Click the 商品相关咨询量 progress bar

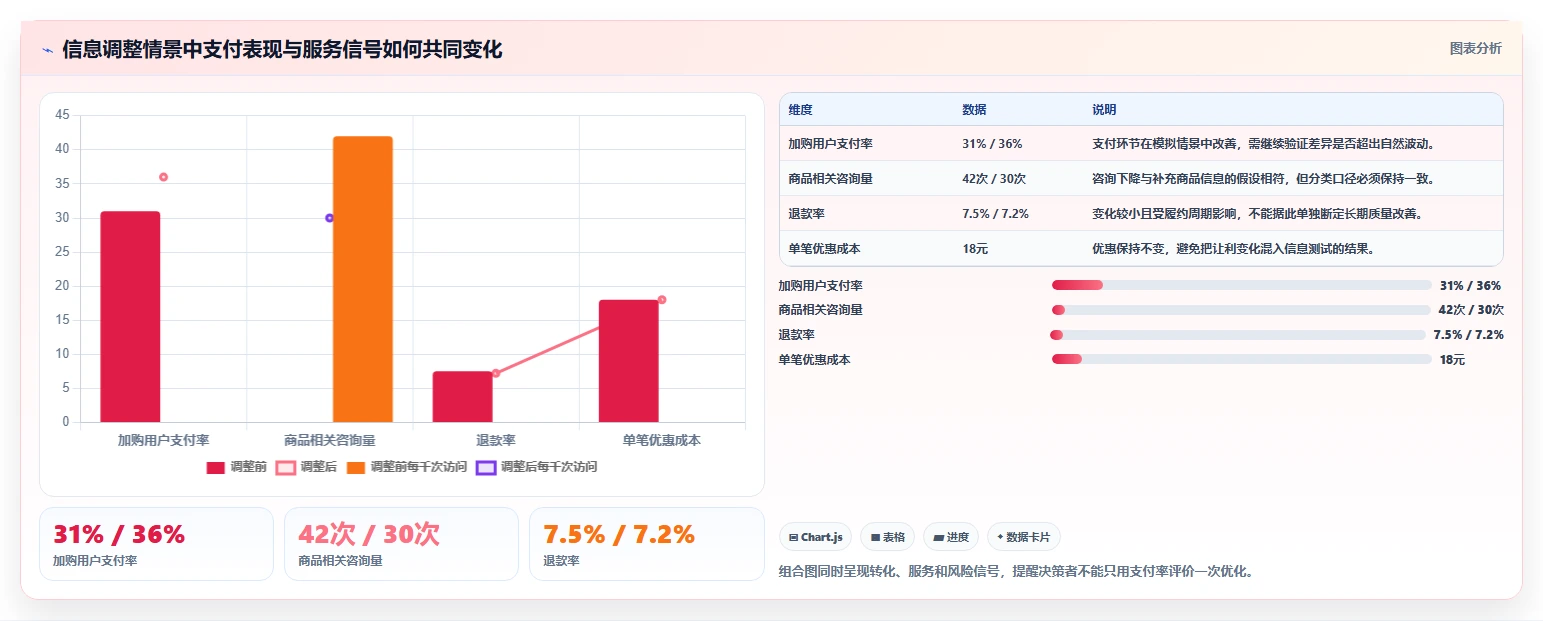(x=1241, y=310)
